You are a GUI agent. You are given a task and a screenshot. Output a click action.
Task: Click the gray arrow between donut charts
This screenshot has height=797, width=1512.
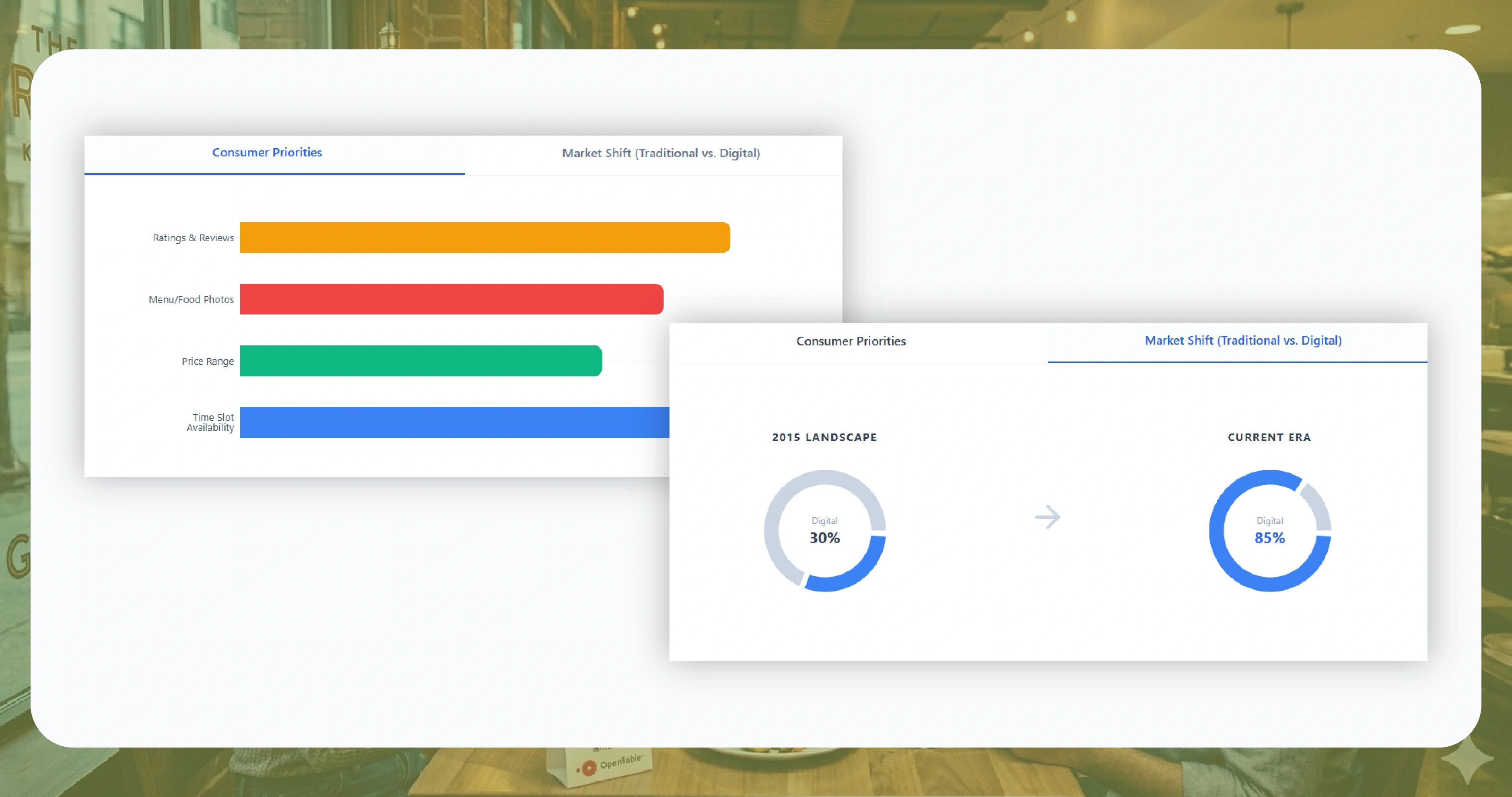pos(1047,517)
